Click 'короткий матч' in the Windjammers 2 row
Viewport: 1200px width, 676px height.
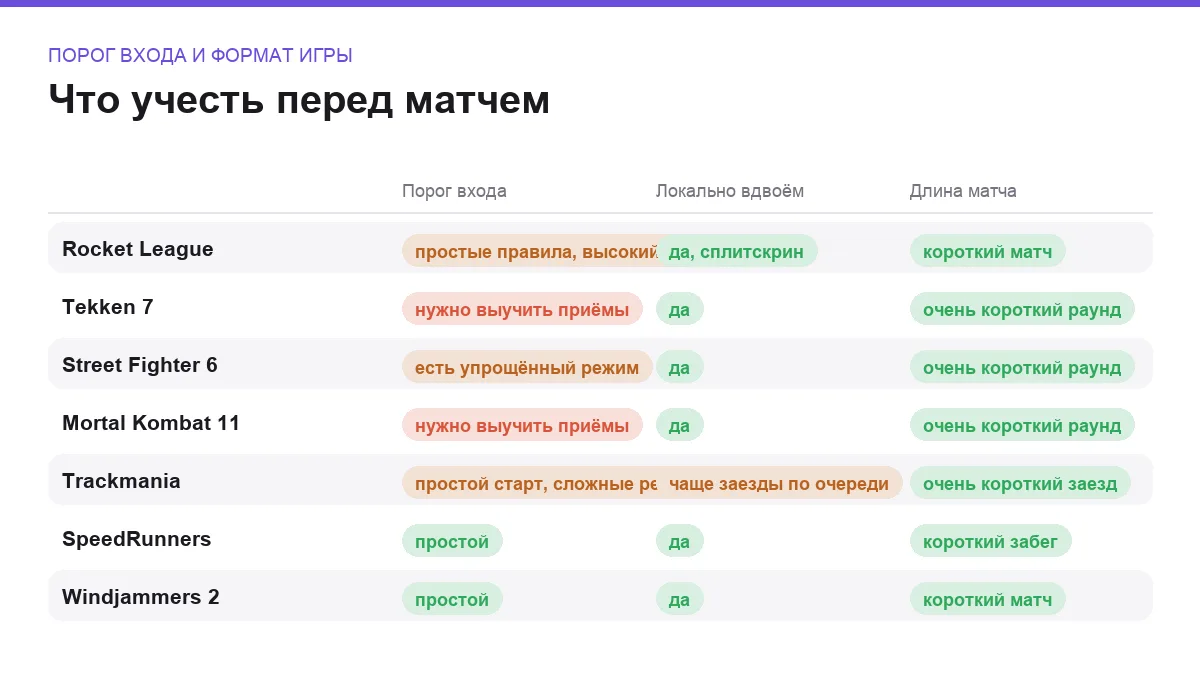(x=988, y=599)
